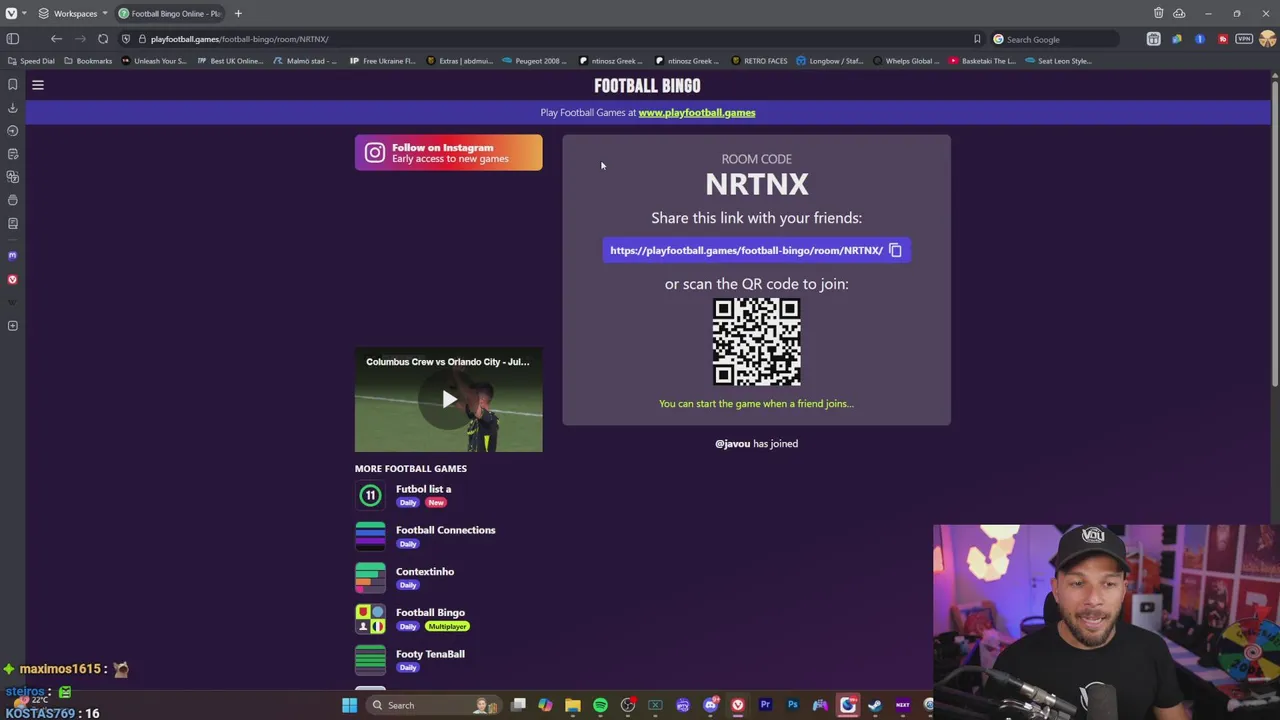
Task: Open Contextinho game icon
Action: click(x=370, y=578)
